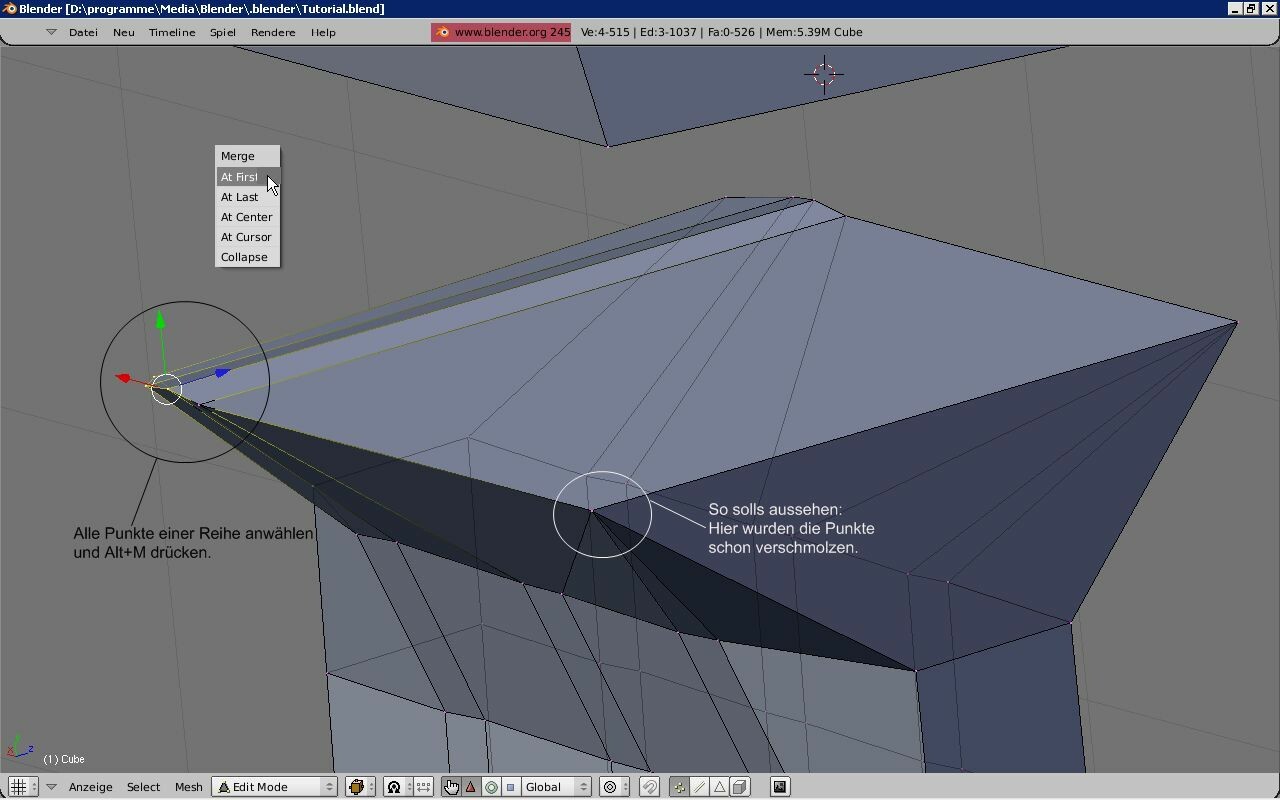The height and width of the screenshot is (800, 1280).
Task: Collapse the top header menu triangle
Action: tap(51, 32)
